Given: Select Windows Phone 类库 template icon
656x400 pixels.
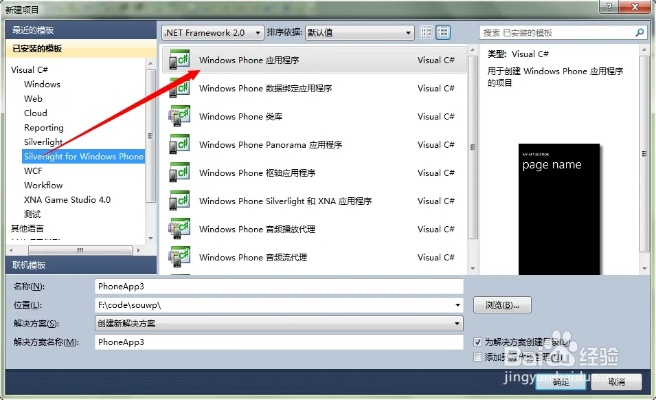Looking at the screenshot, I should click(179, 116).
